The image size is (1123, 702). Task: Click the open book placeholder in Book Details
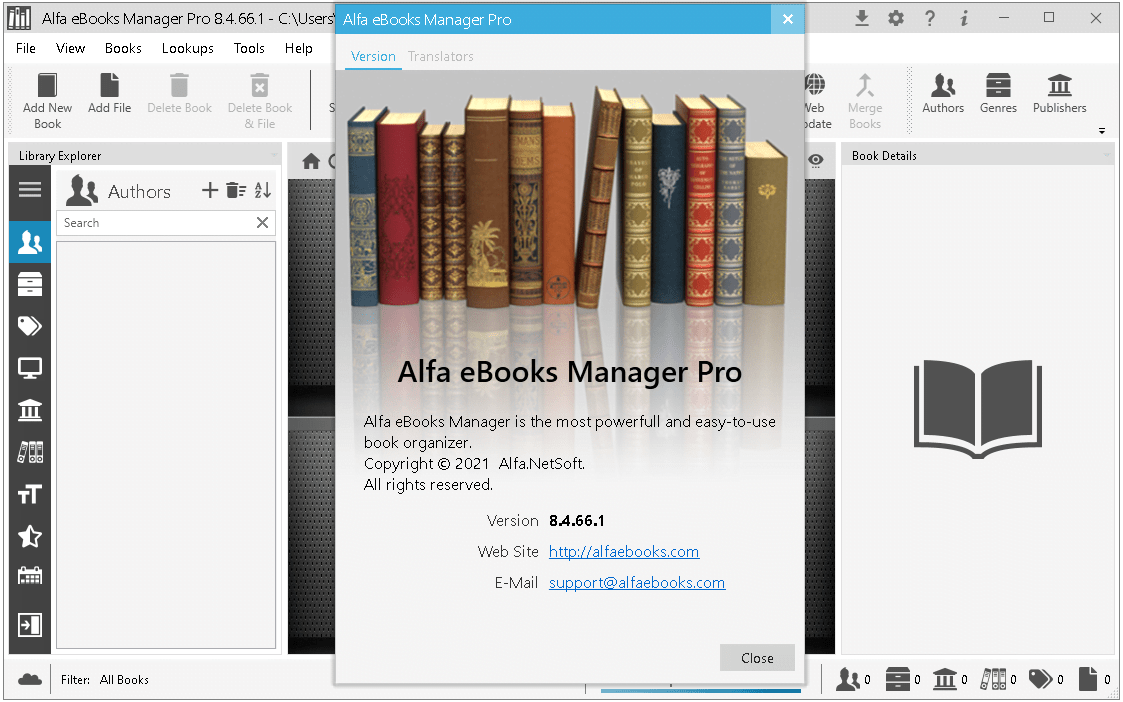pyautogui.click(x=978, y=409)
